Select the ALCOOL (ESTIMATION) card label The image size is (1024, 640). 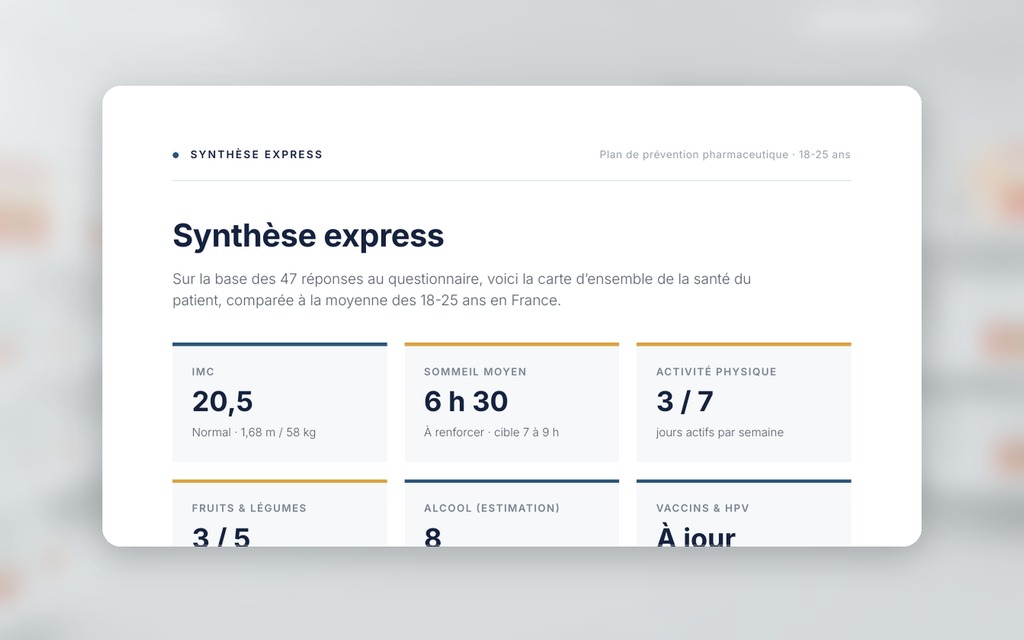tap(492, 508)
